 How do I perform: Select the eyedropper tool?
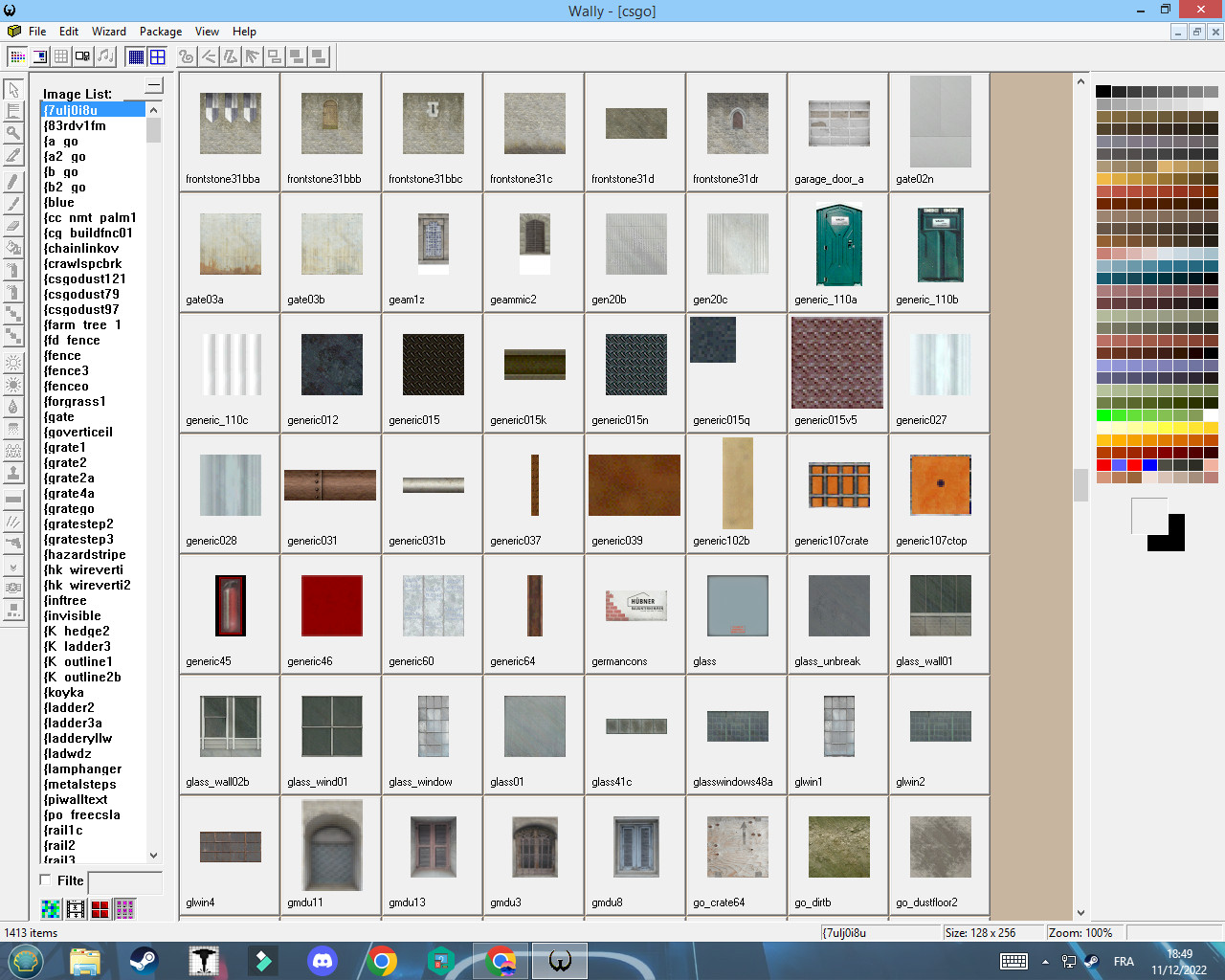click(x=13, y=155)
